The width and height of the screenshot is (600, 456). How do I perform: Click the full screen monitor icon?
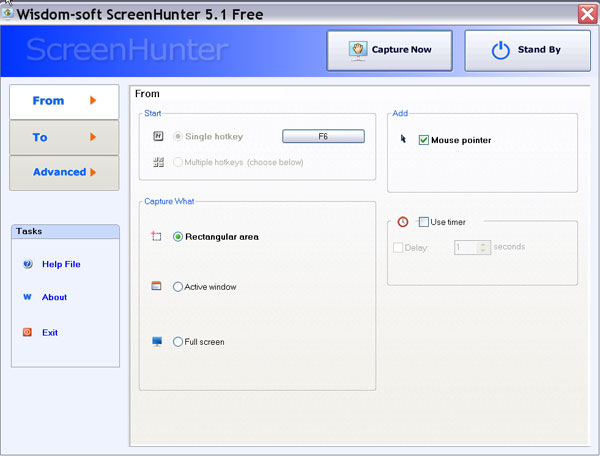(157, 341)
